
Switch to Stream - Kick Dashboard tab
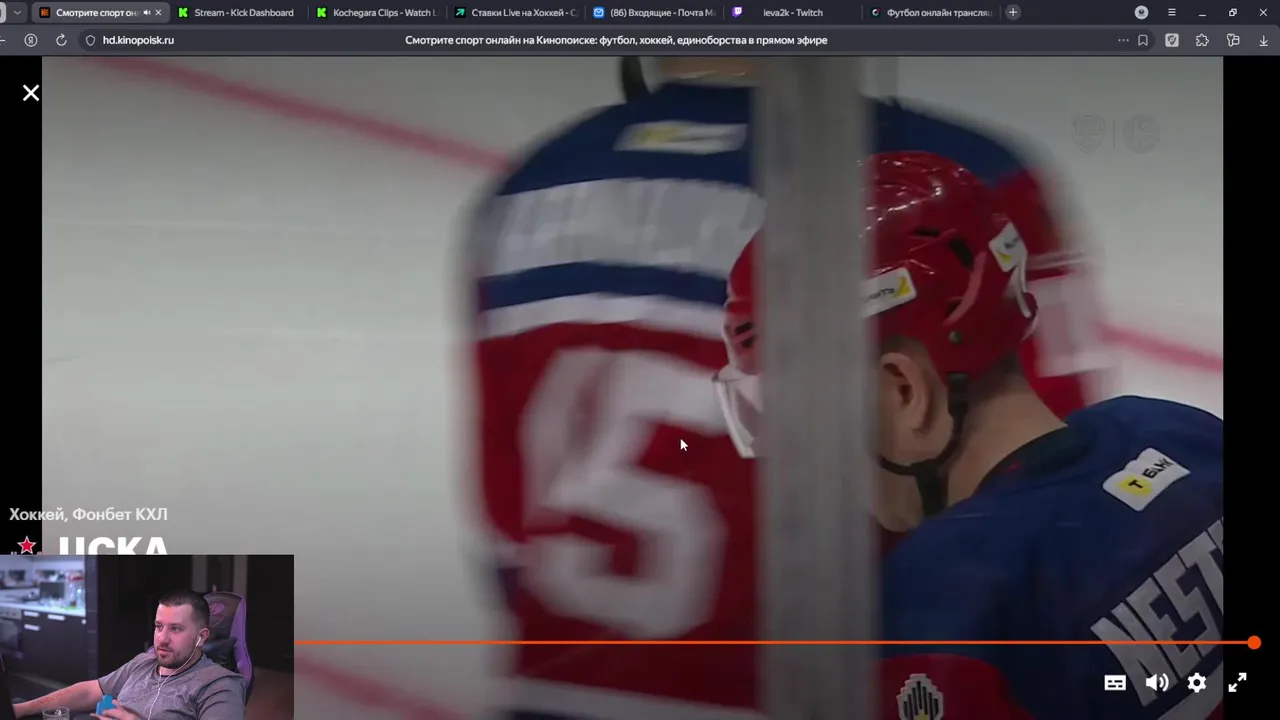tap(238, 13)
